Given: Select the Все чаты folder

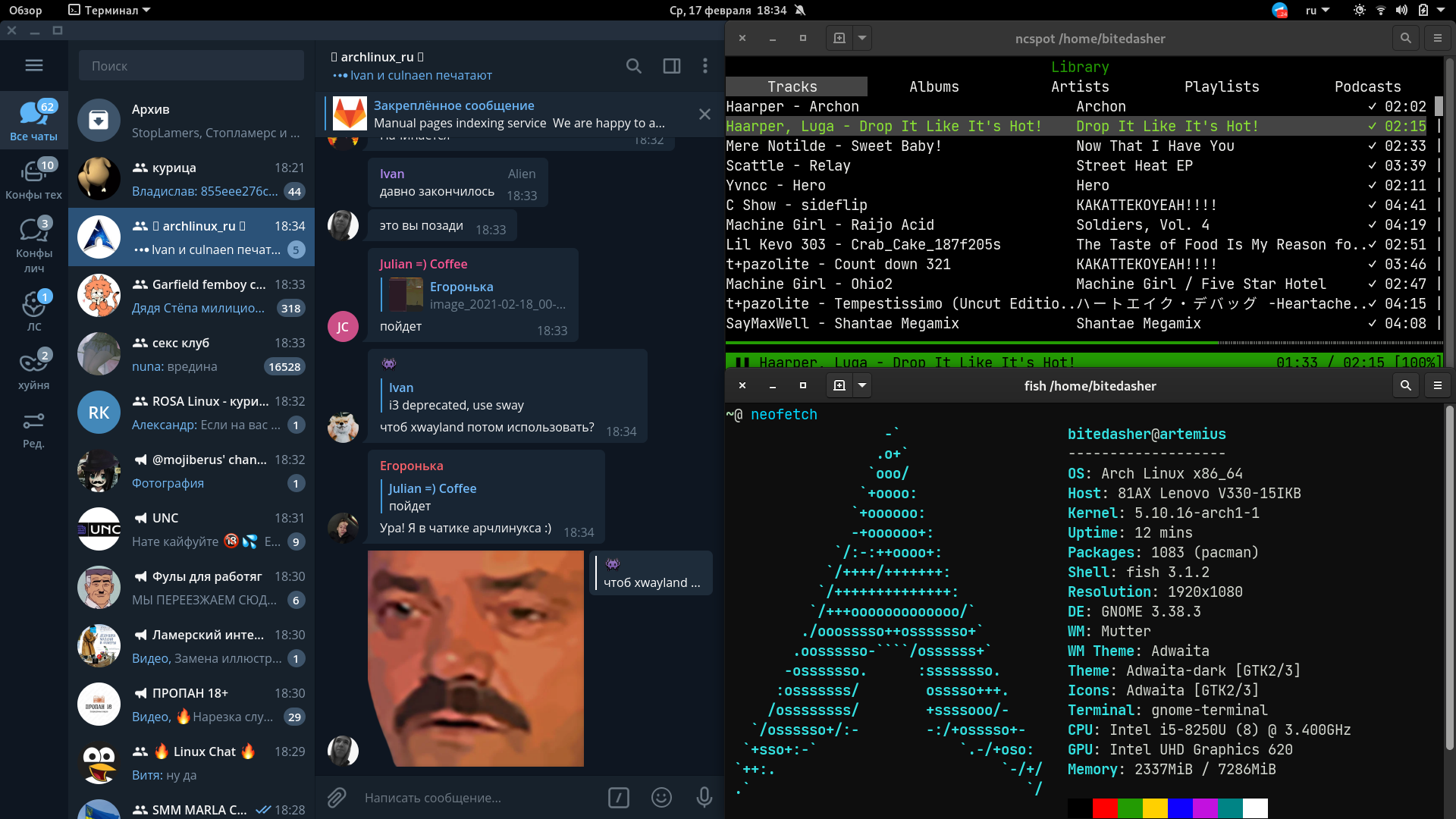Looking at the screenshot, I should pyautogui.click(x=34, y=121).
